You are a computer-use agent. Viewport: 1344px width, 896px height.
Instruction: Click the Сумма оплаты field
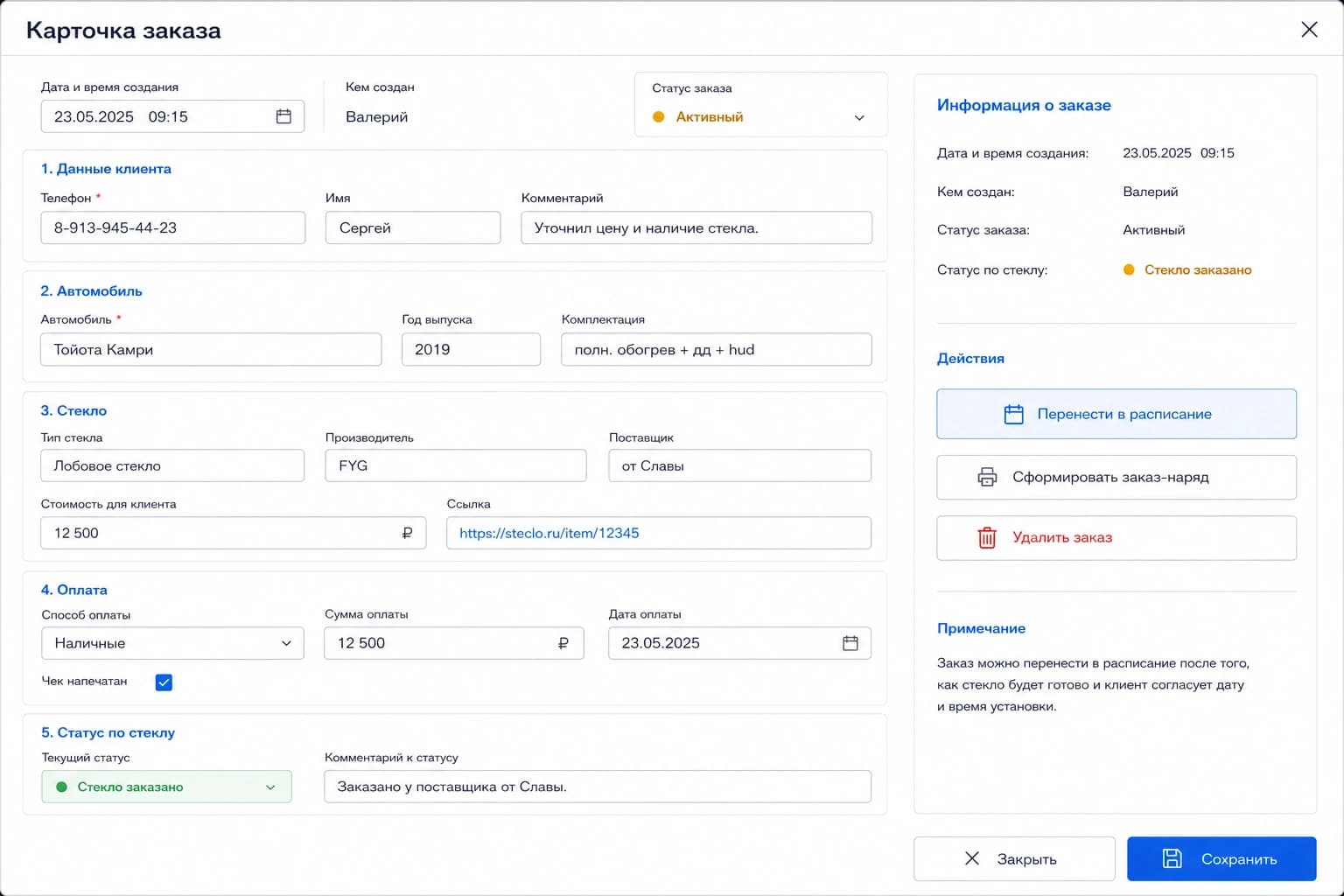[454, 643]
